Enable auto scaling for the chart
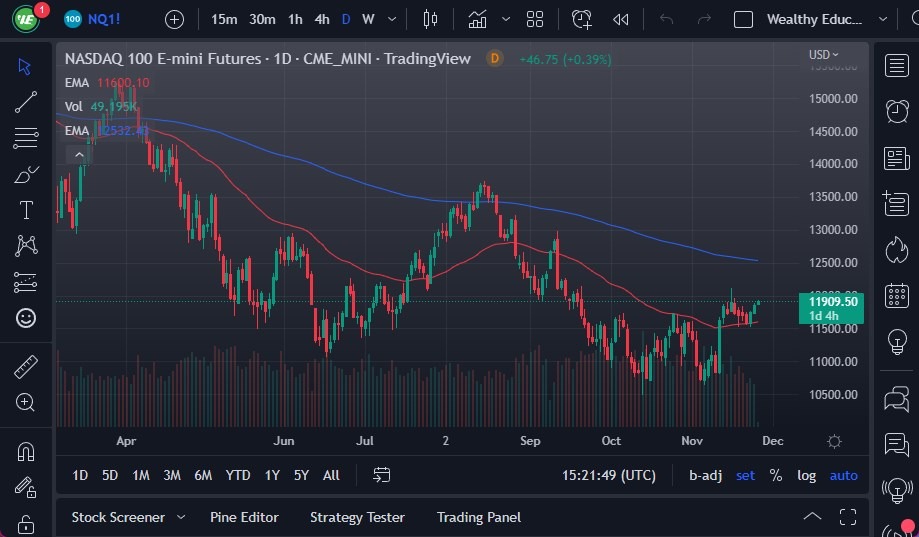 click(843, 475)
